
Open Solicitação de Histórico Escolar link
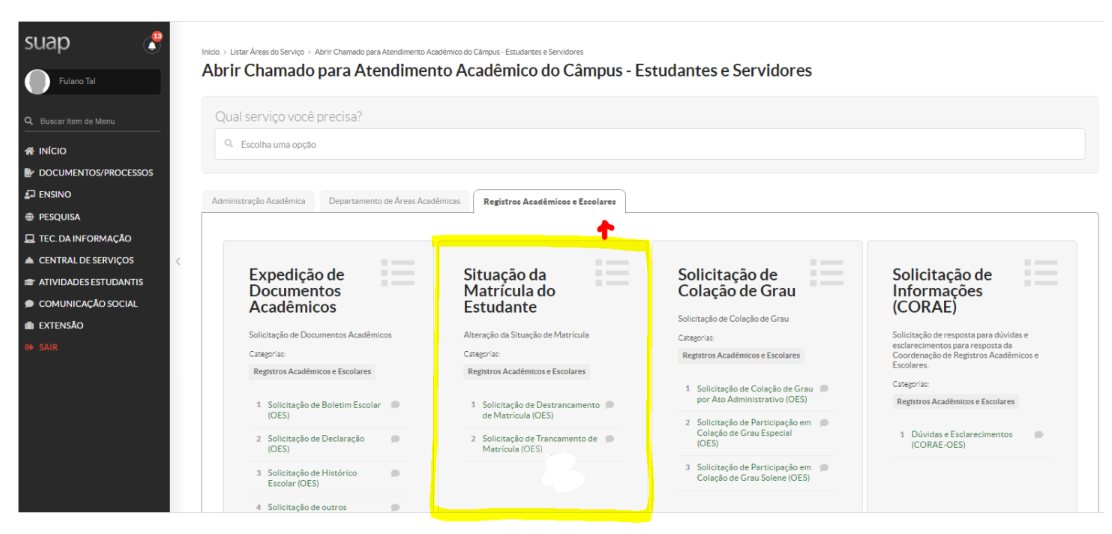point(312,477)
